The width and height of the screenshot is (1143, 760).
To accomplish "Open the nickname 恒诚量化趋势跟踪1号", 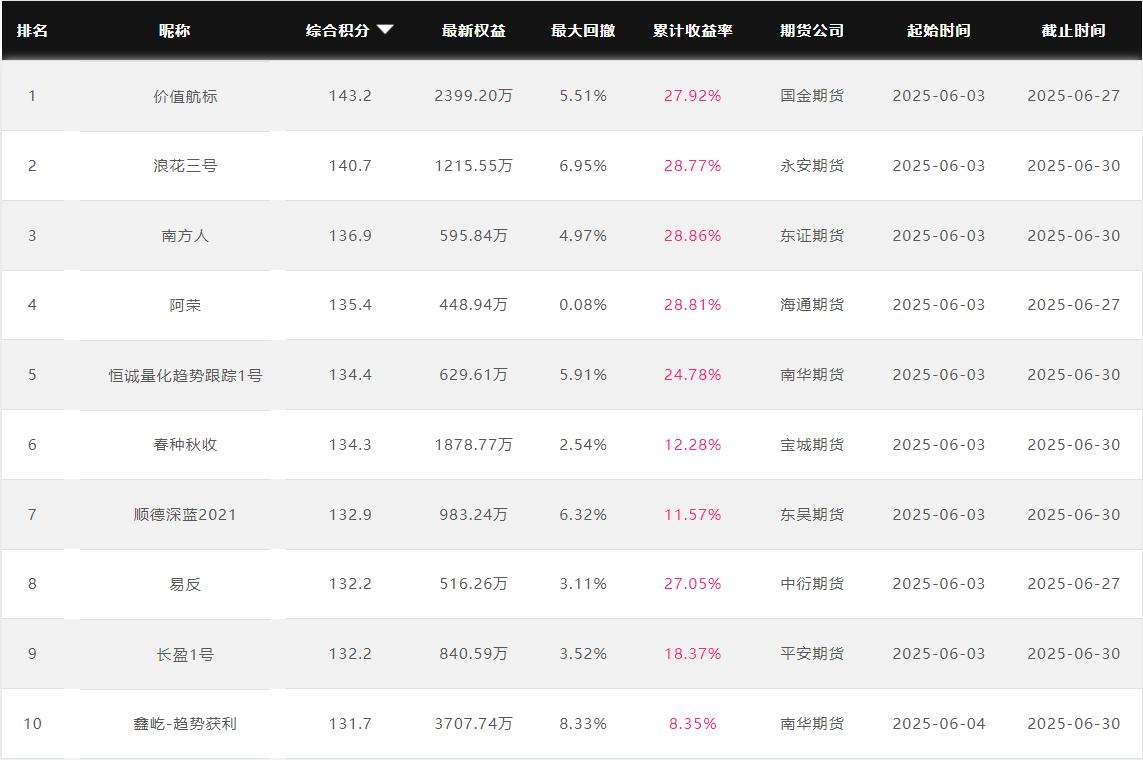I will 185,375.
